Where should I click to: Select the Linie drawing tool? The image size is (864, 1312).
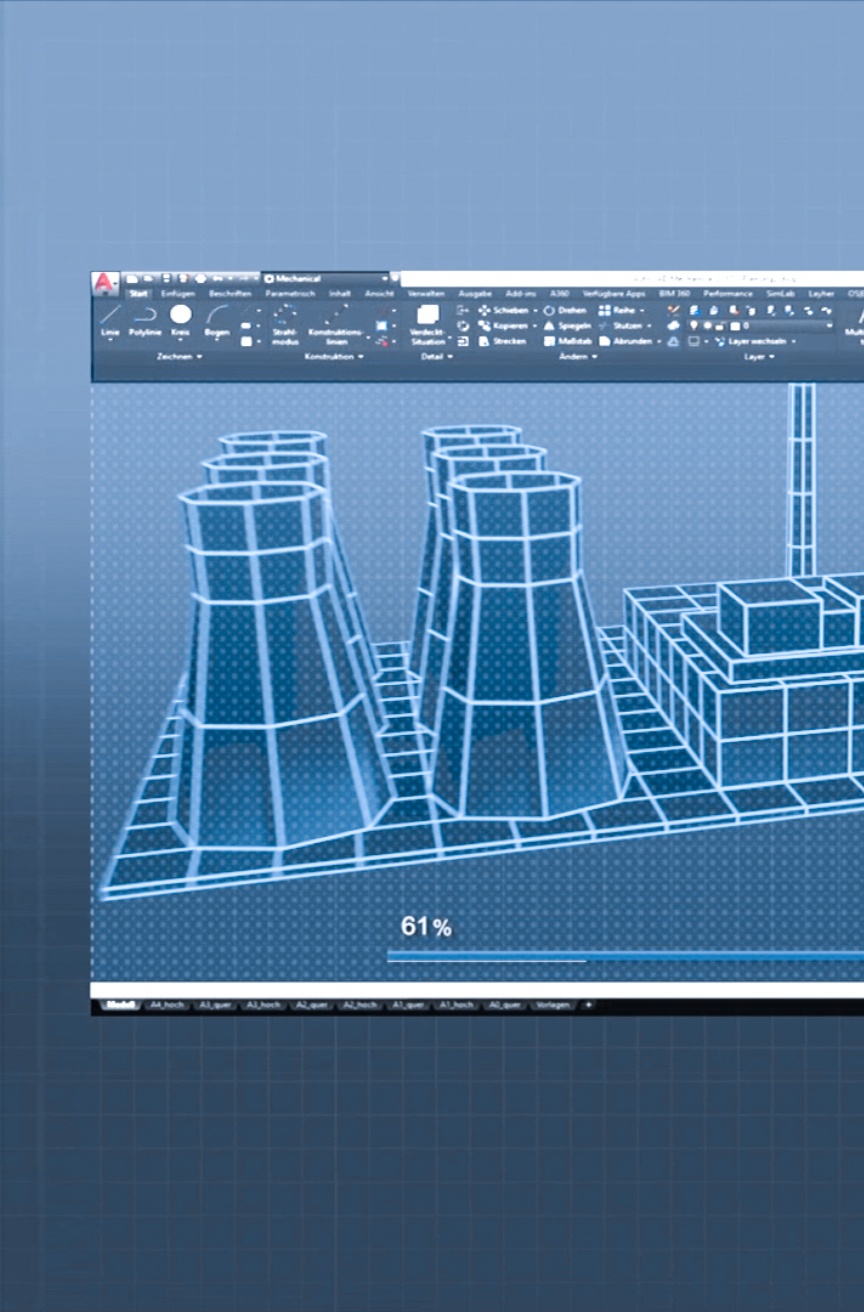(x=110, y=318)
